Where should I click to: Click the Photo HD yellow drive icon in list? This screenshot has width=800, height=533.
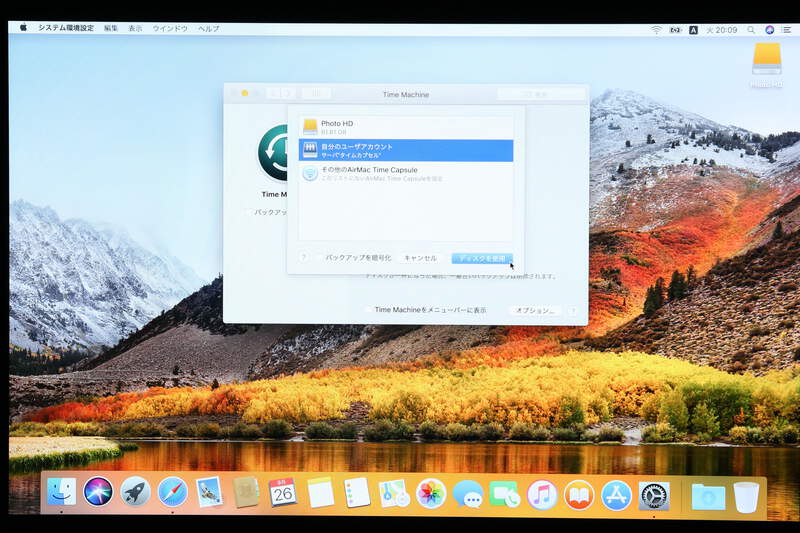(310, 127)
